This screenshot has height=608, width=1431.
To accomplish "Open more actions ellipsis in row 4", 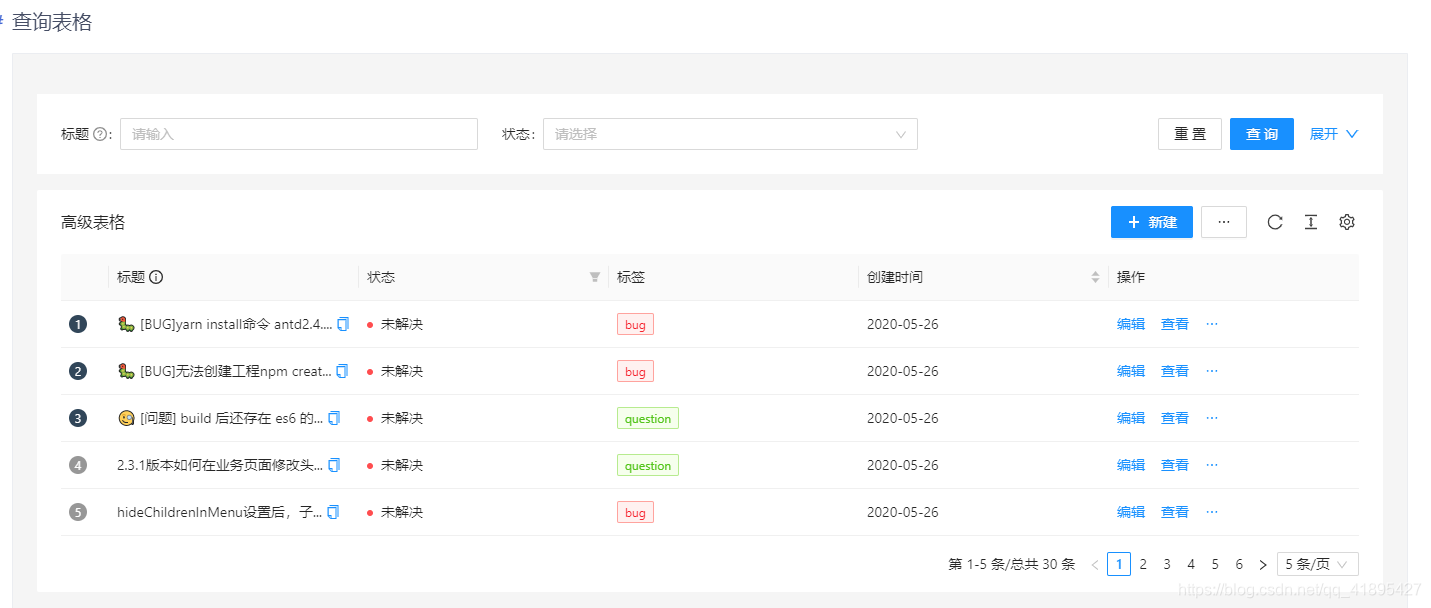I will pos(1212,465).
